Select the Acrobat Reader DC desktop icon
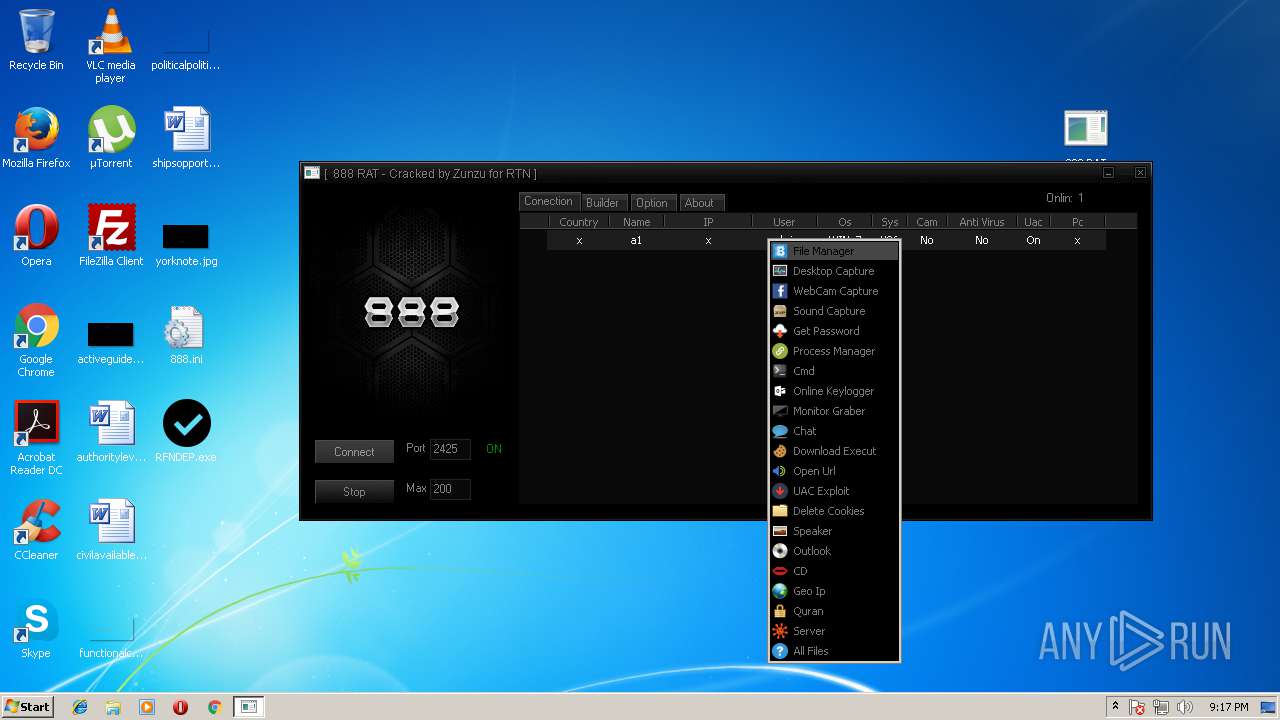Viewport: 1280px width, 720px height. pyautogui.click(x=36, y=438)
